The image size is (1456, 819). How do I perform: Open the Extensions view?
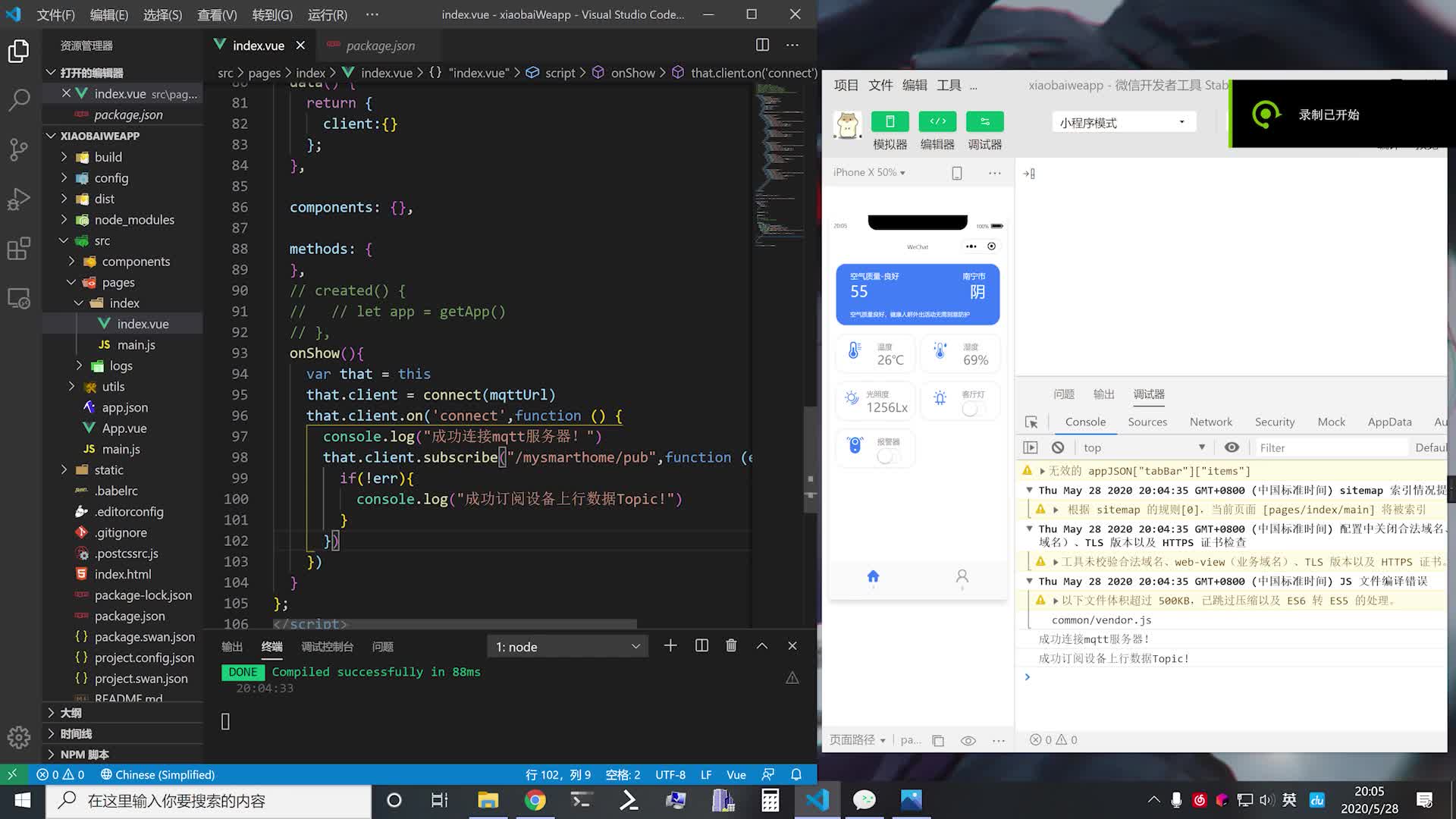click(x=19, y=249)
